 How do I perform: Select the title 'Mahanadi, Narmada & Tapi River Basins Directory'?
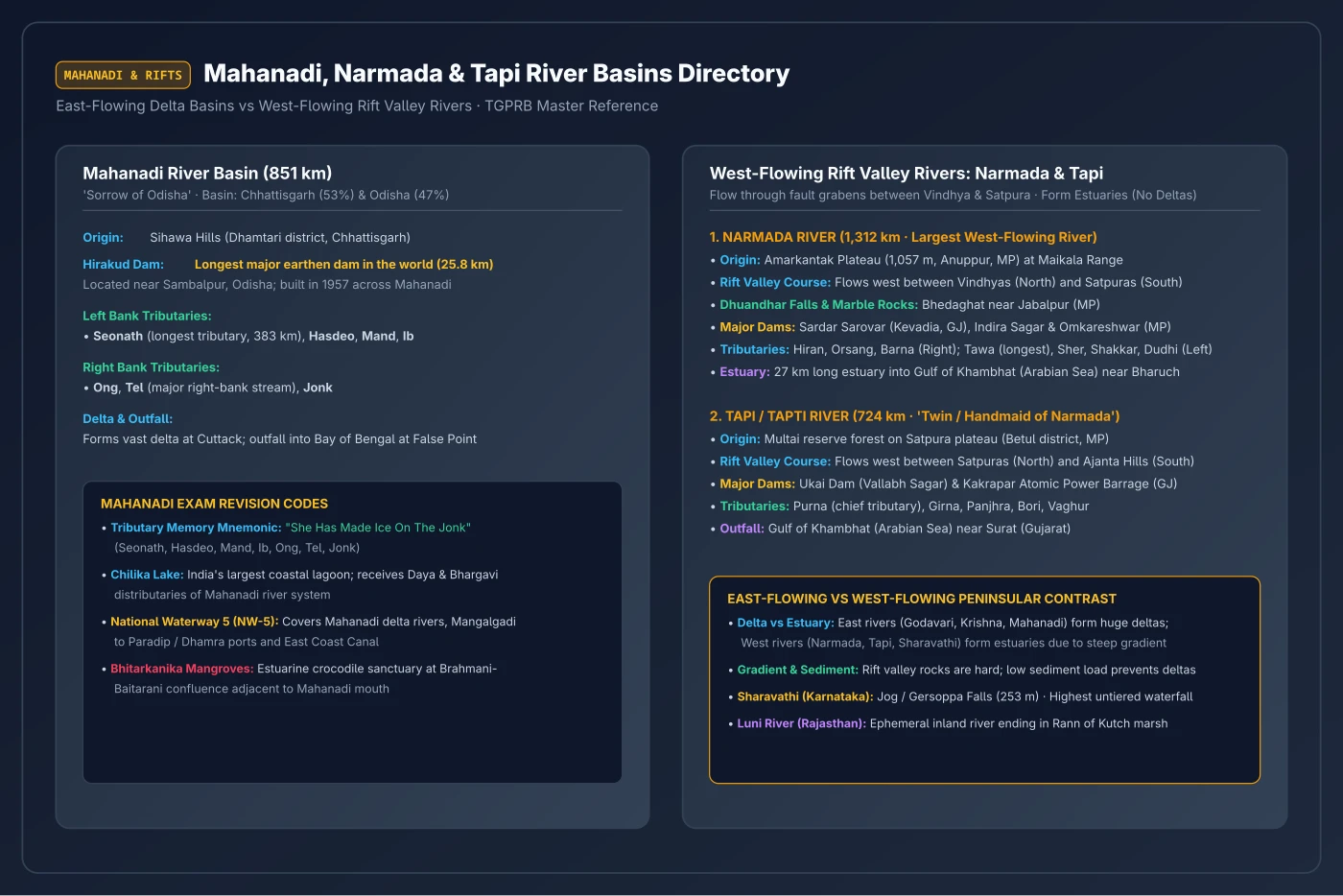[x=497, y=74]
